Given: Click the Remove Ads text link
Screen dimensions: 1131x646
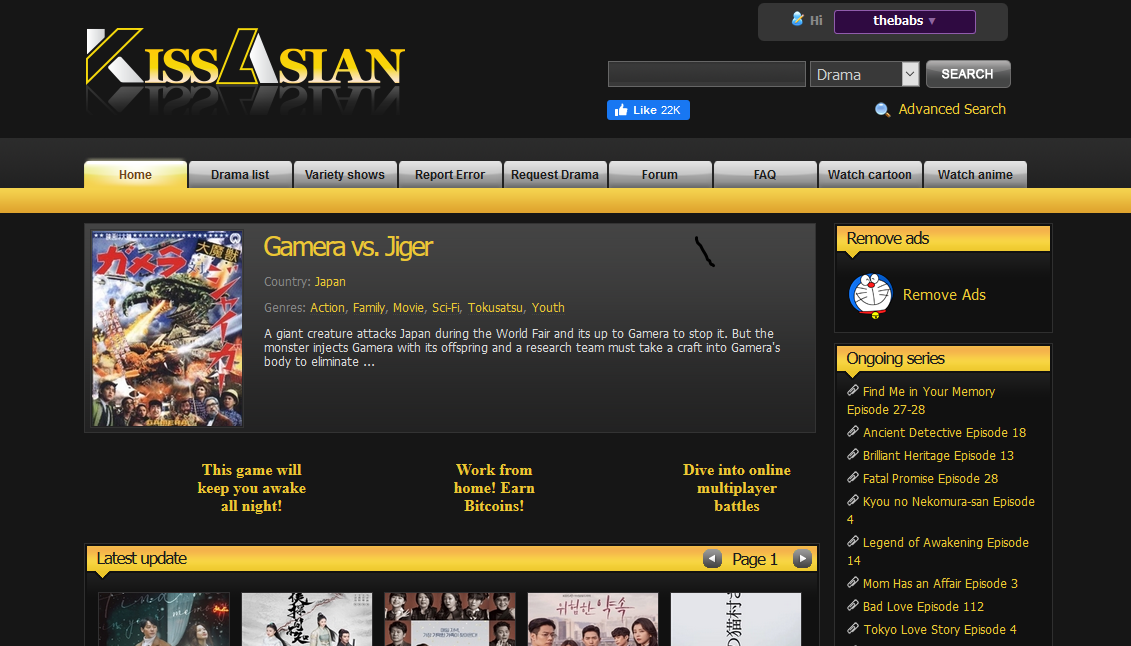Looking at the screenshot, I should click(x=944, y=295).
